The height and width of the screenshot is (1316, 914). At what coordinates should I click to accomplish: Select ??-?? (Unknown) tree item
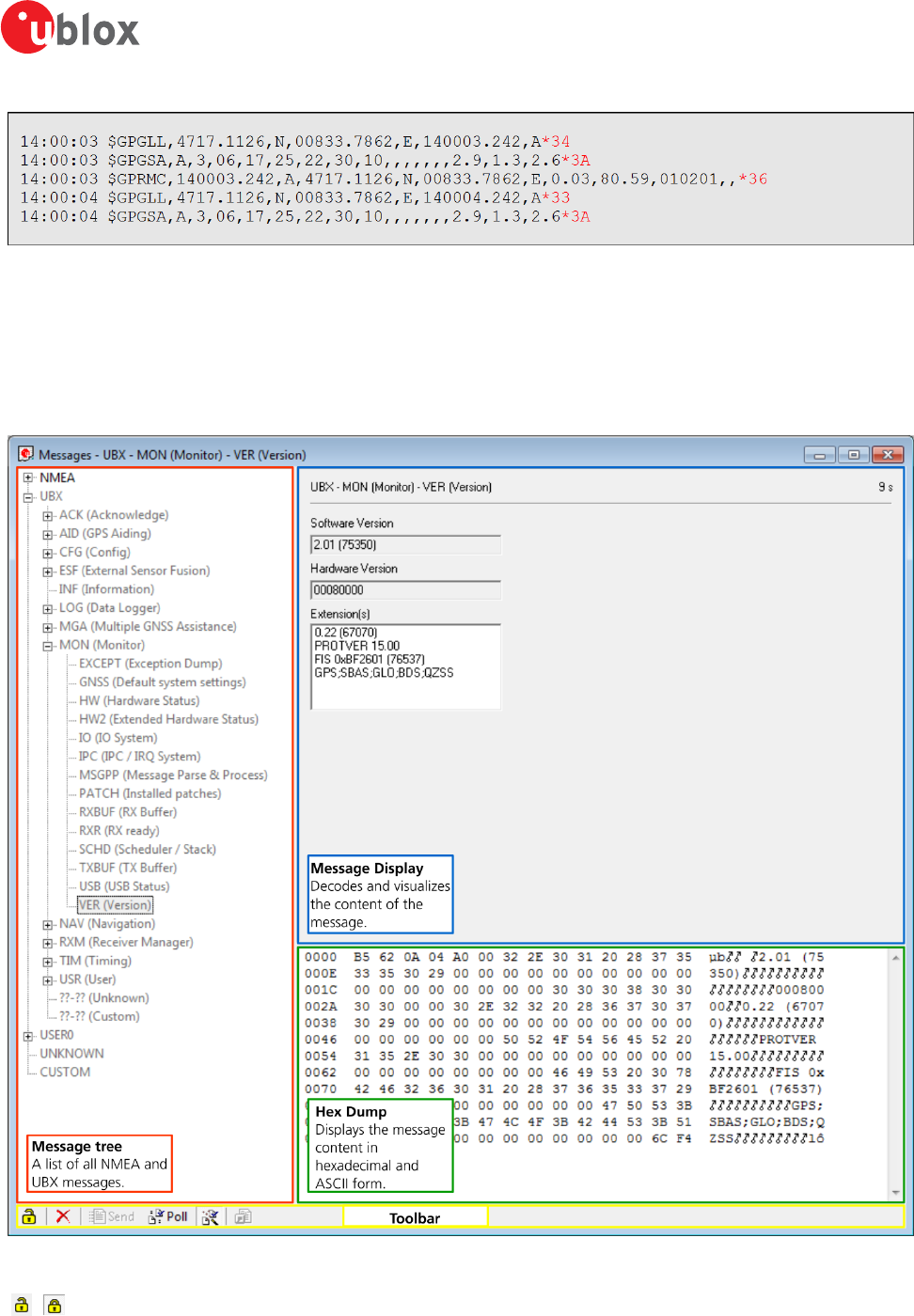pos(103,998)
